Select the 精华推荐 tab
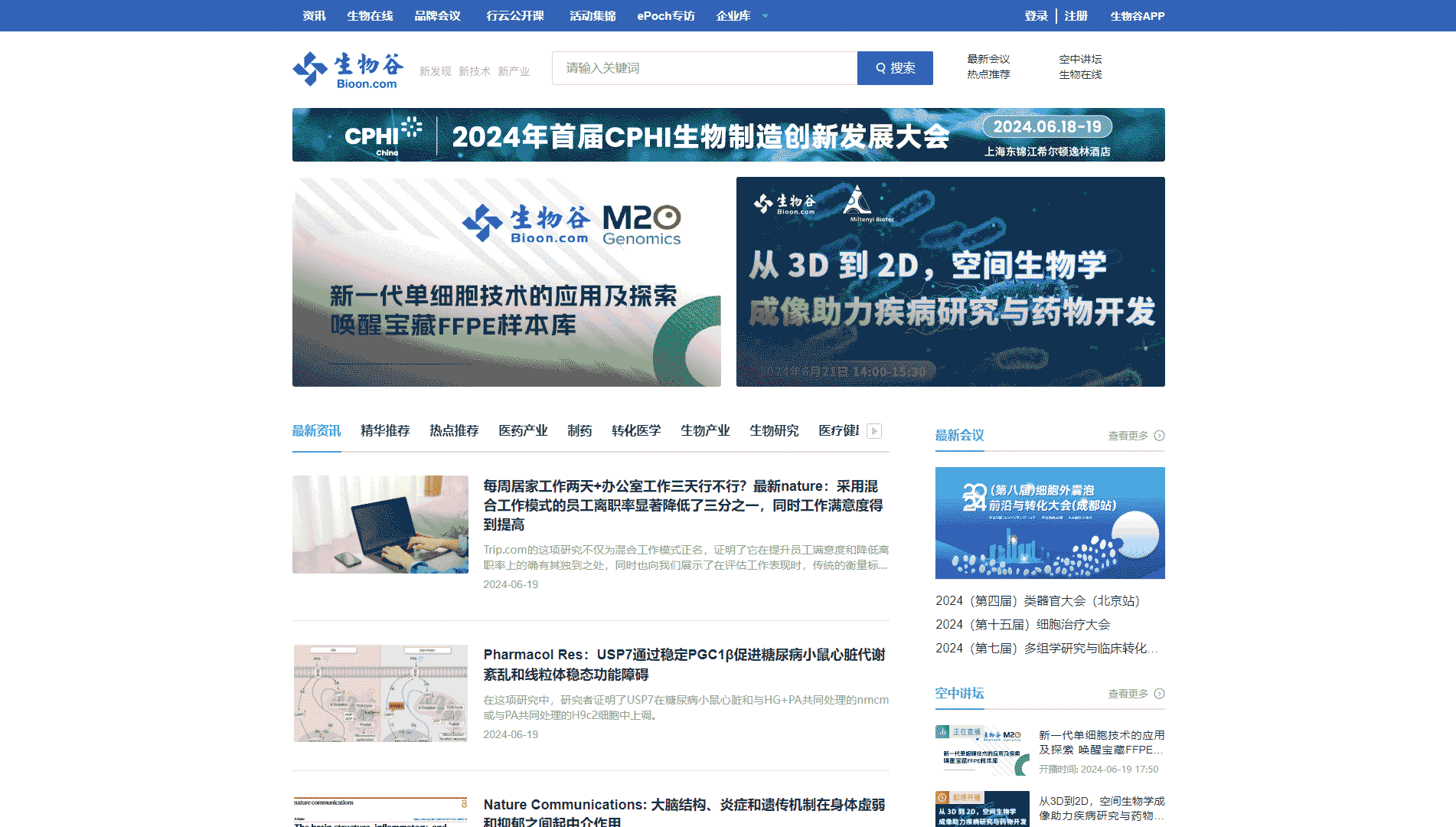The width and height of the screenshot is (1456, 827). pos(385,430)
